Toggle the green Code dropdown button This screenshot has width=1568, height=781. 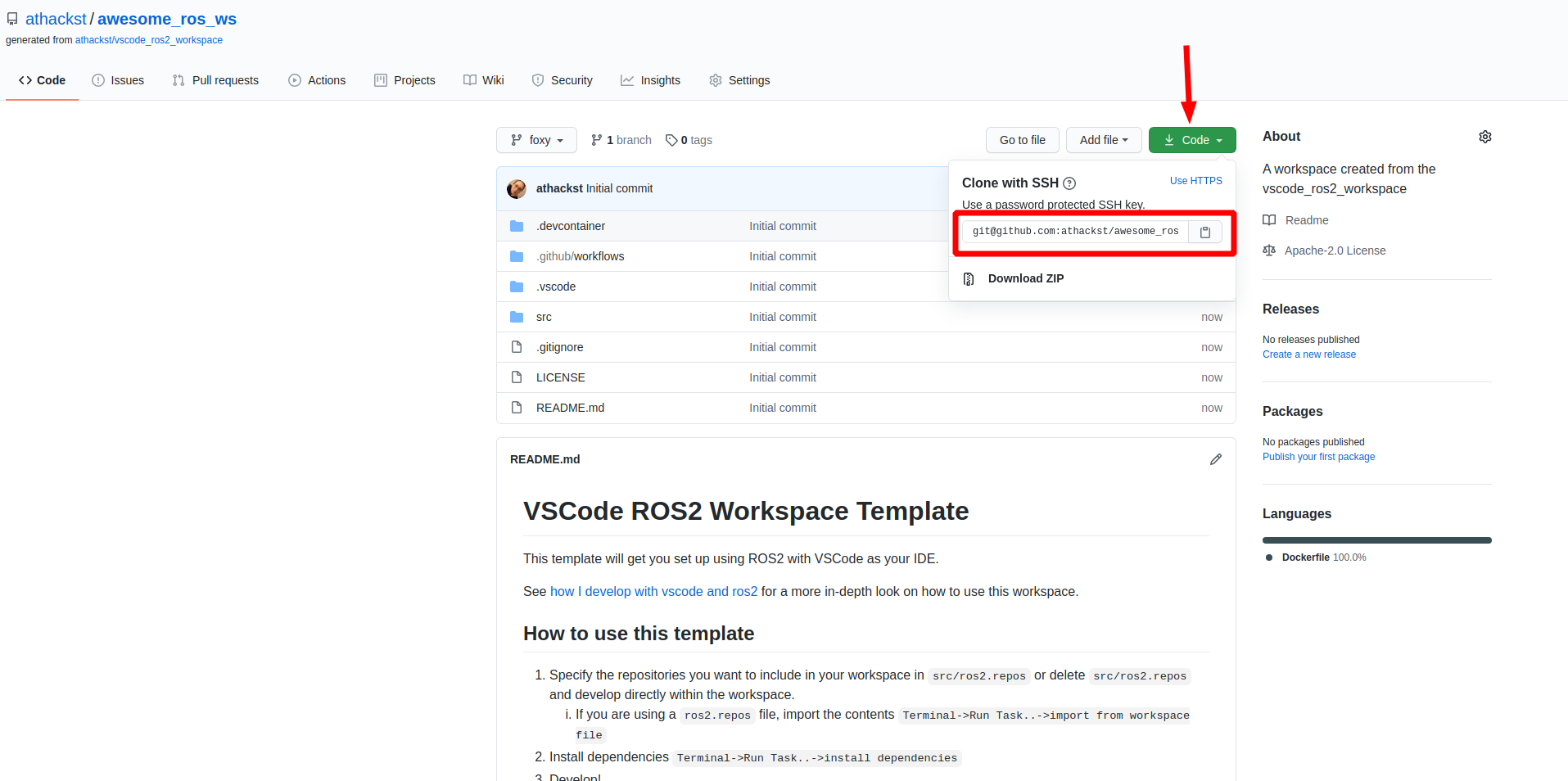1191,140
